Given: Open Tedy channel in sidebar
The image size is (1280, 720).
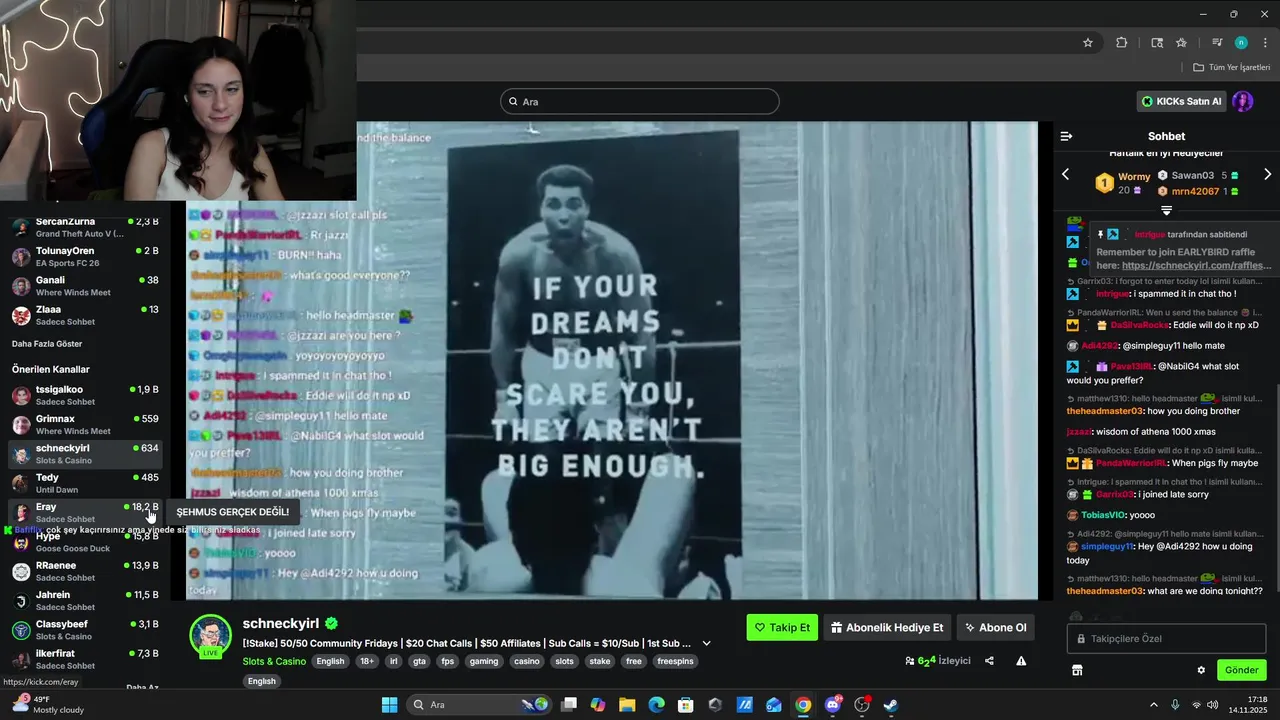Looking at the screenshot, I should pos(85,483).
